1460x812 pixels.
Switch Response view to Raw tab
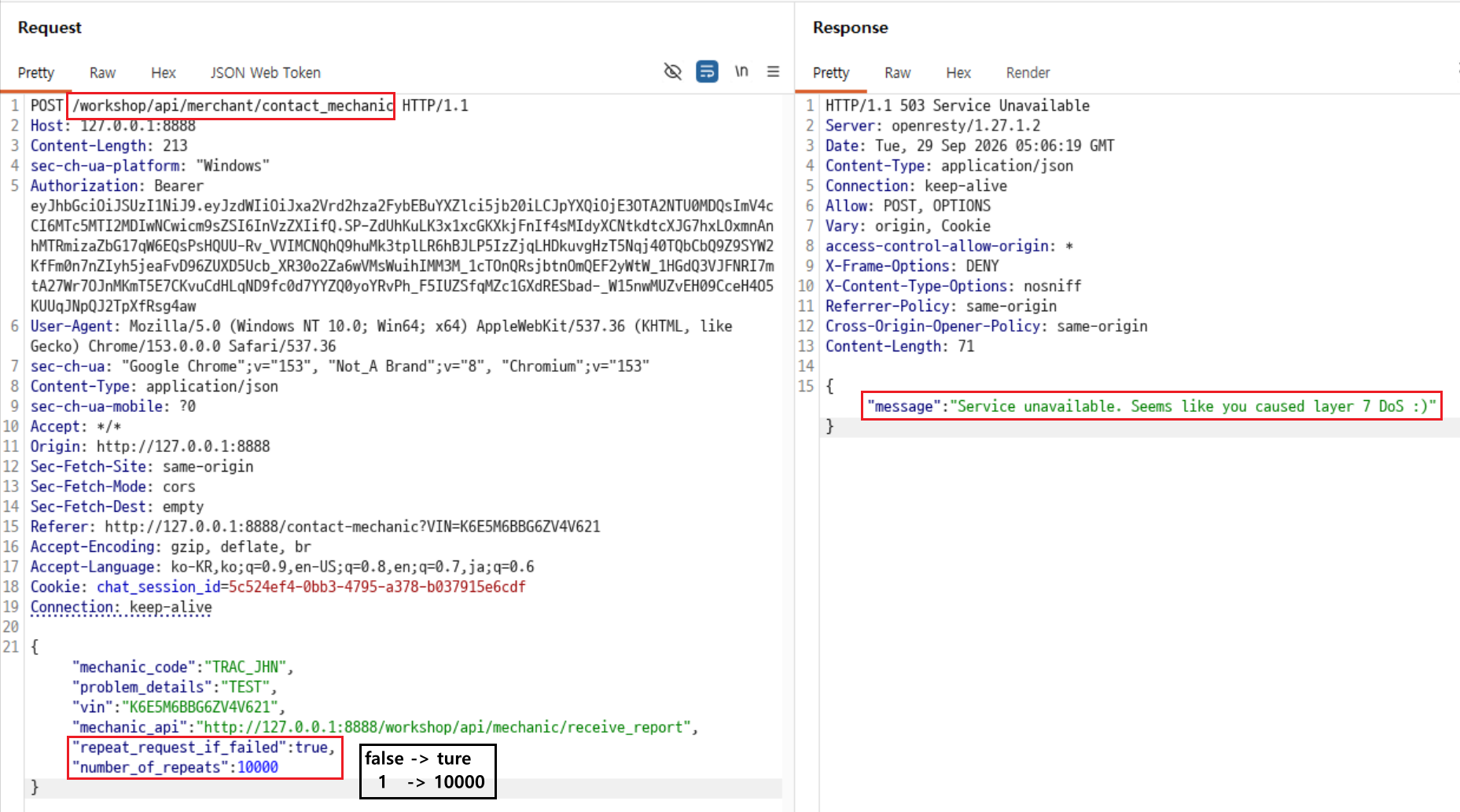(x=897, y=72)
